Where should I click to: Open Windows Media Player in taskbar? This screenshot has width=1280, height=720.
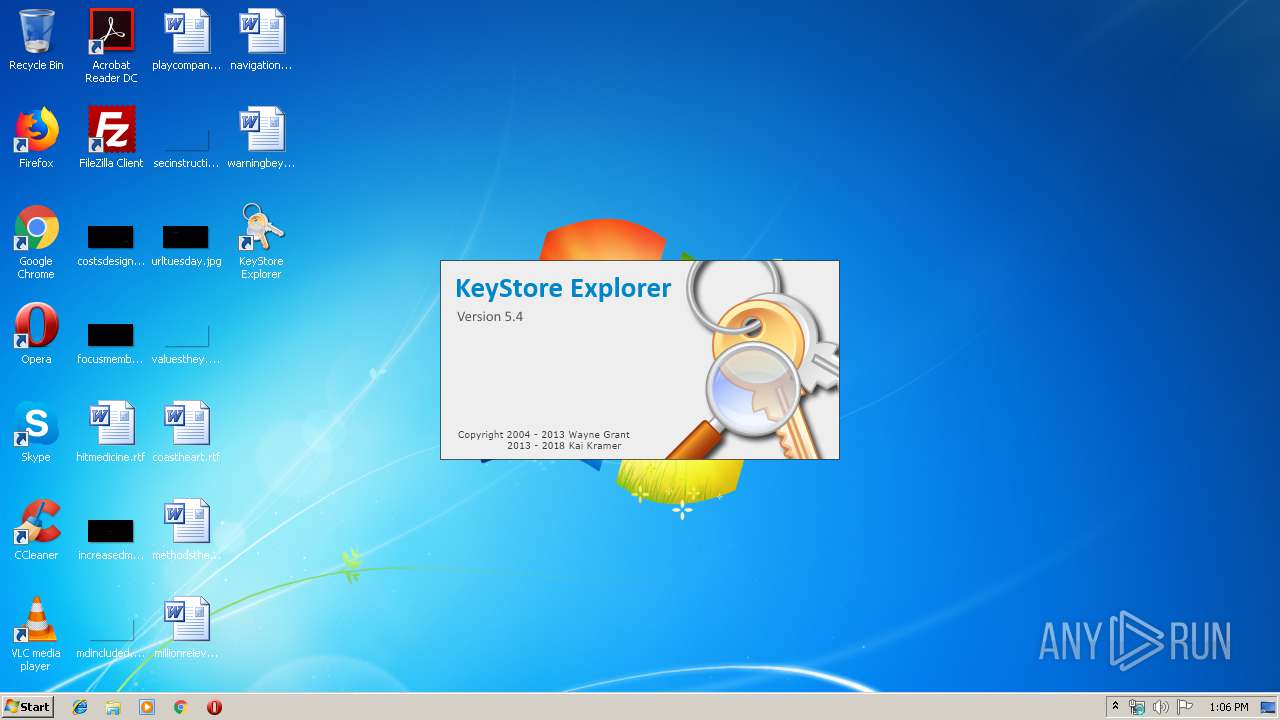pos(147,707)
